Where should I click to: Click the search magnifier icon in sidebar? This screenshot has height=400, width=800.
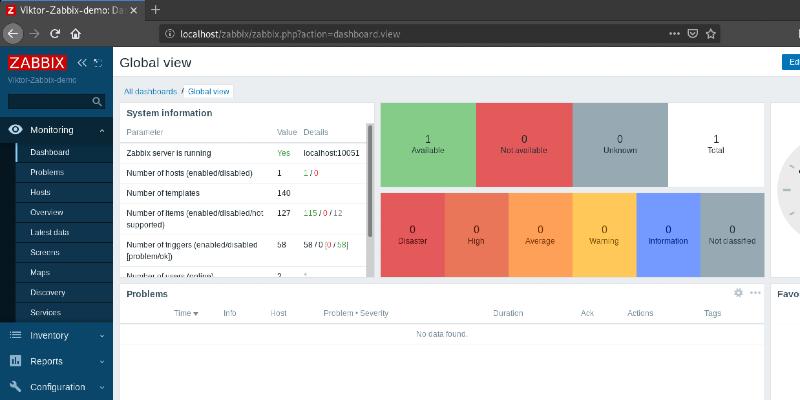click(97, 101)
